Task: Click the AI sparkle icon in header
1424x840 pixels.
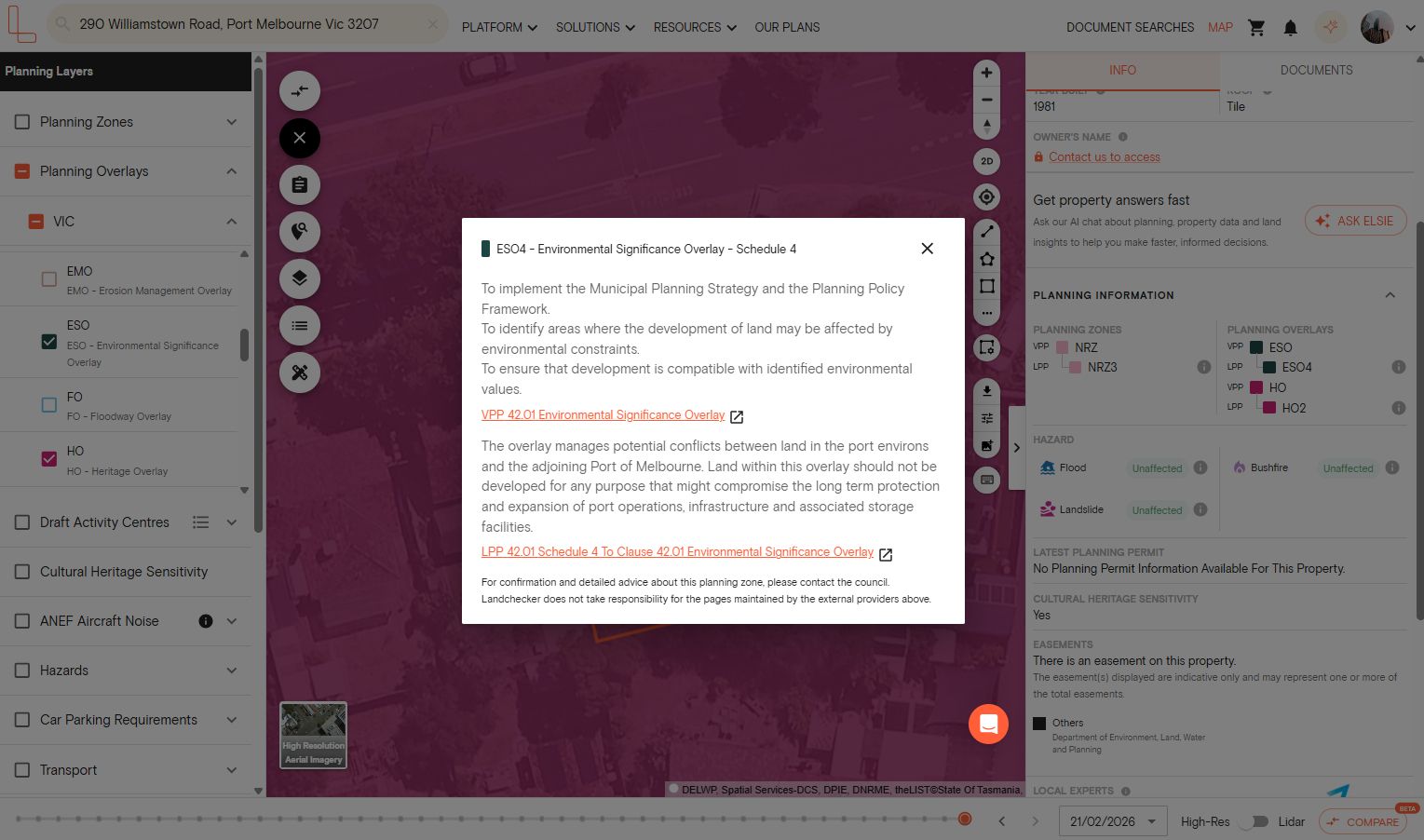Action: (1331, 28)
